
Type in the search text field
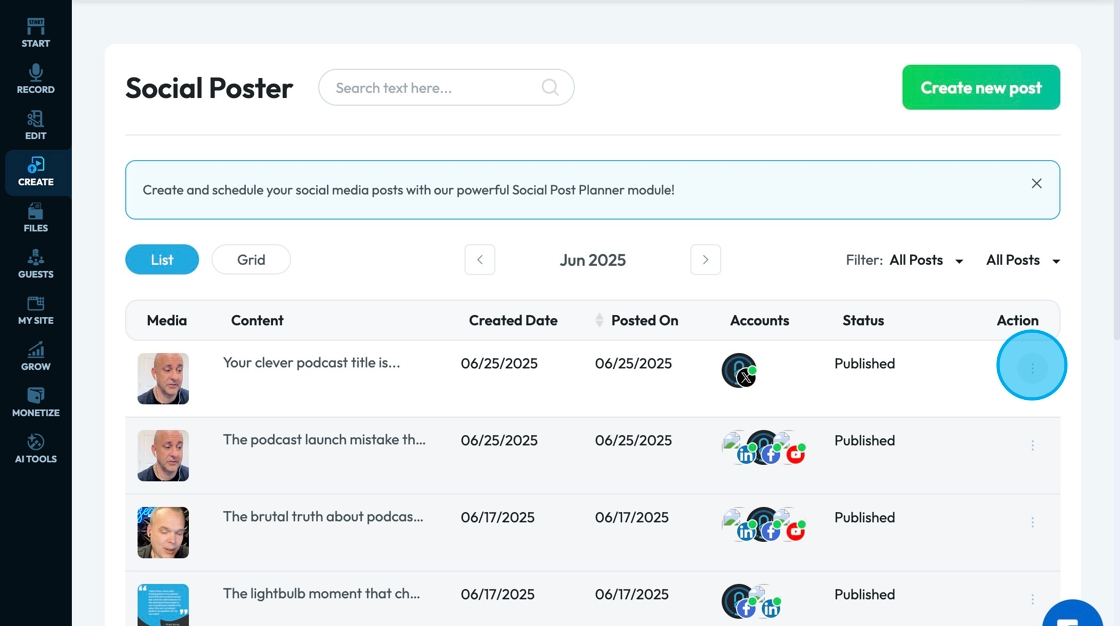point(435,88)
